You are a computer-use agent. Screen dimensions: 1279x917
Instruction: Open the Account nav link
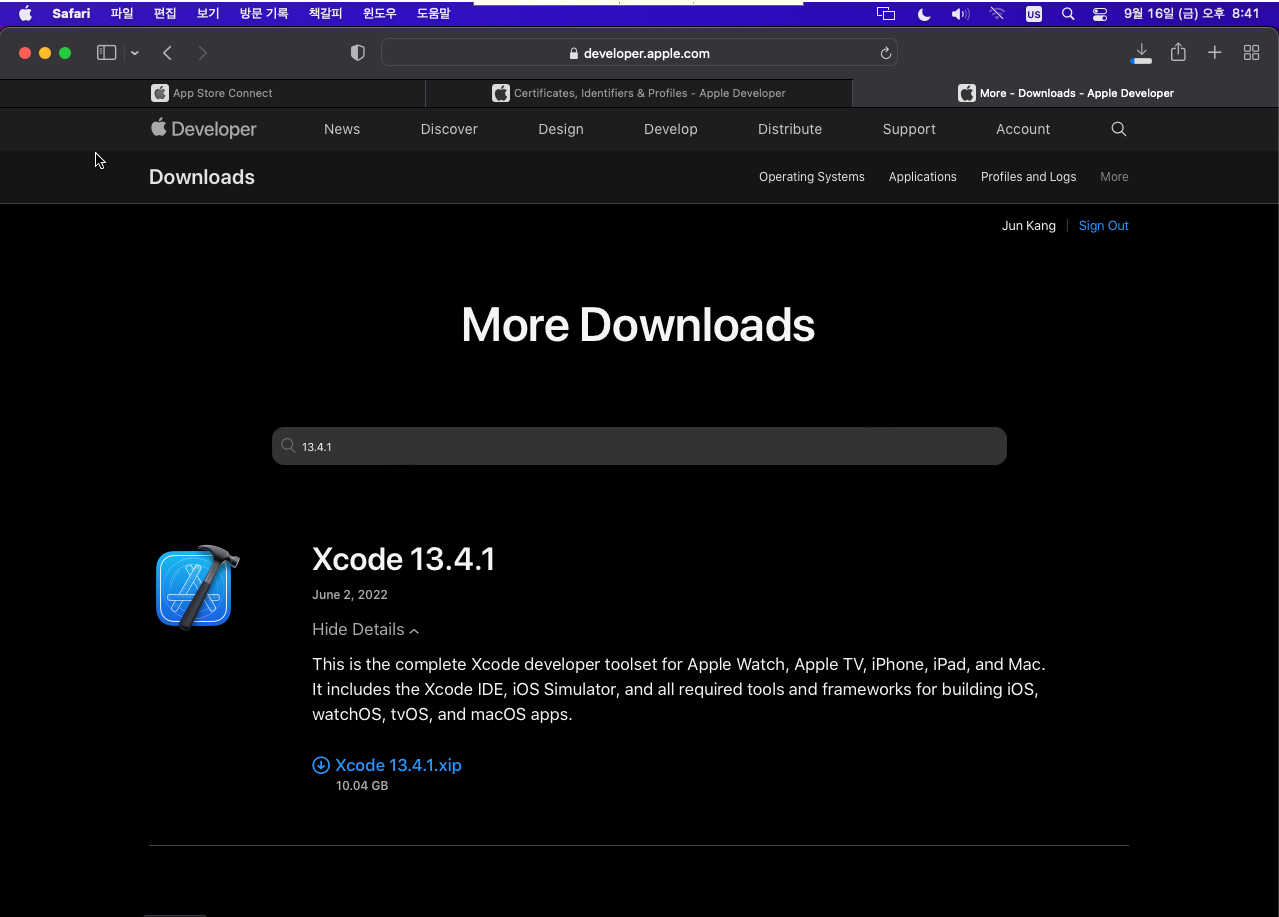[x=1023, y=129]
